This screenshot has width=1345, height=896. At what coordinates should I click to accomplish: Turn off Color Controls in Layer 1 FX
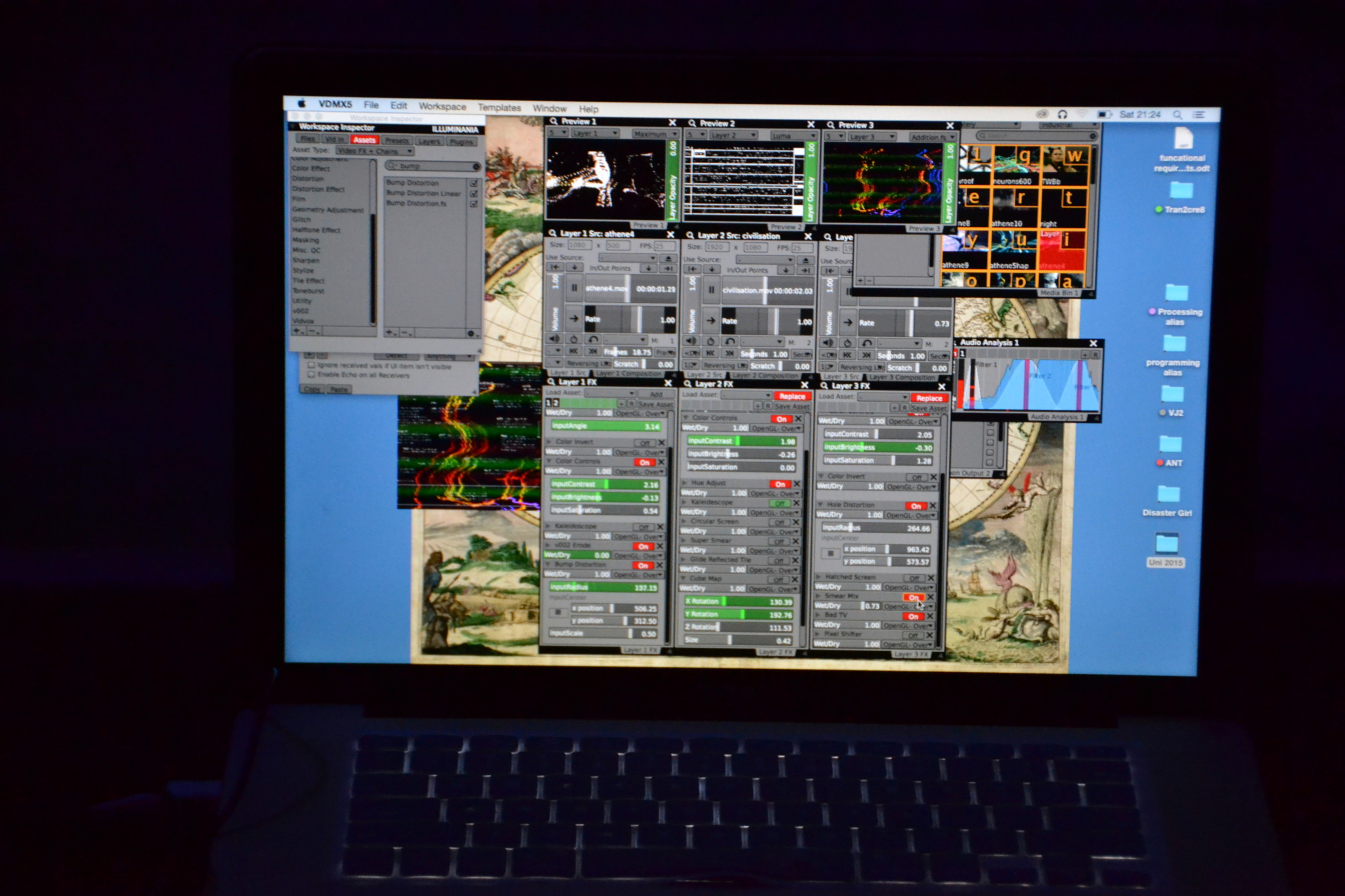(644, 462)
